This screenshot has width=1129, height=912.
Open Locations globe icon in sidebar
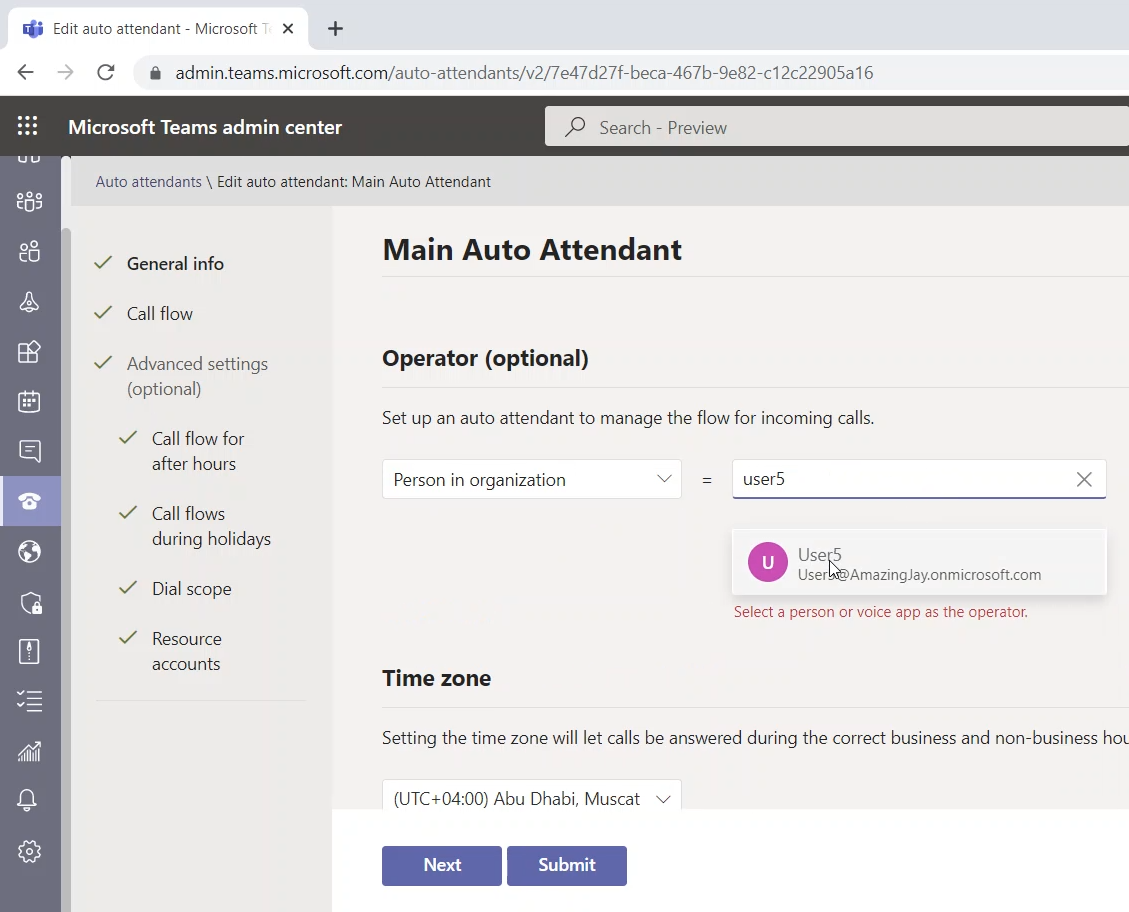pos(29,551)
